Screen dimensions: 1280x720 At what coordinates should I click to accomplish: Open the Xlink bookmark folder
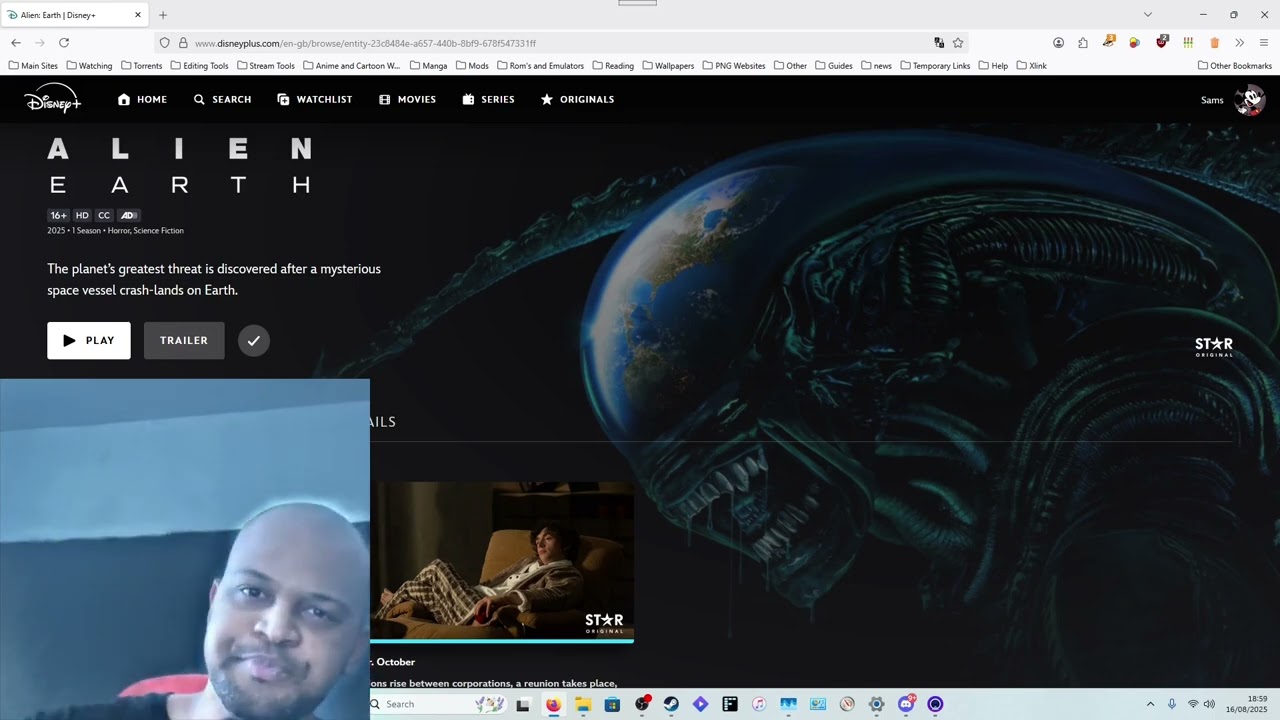[1031, 66]
